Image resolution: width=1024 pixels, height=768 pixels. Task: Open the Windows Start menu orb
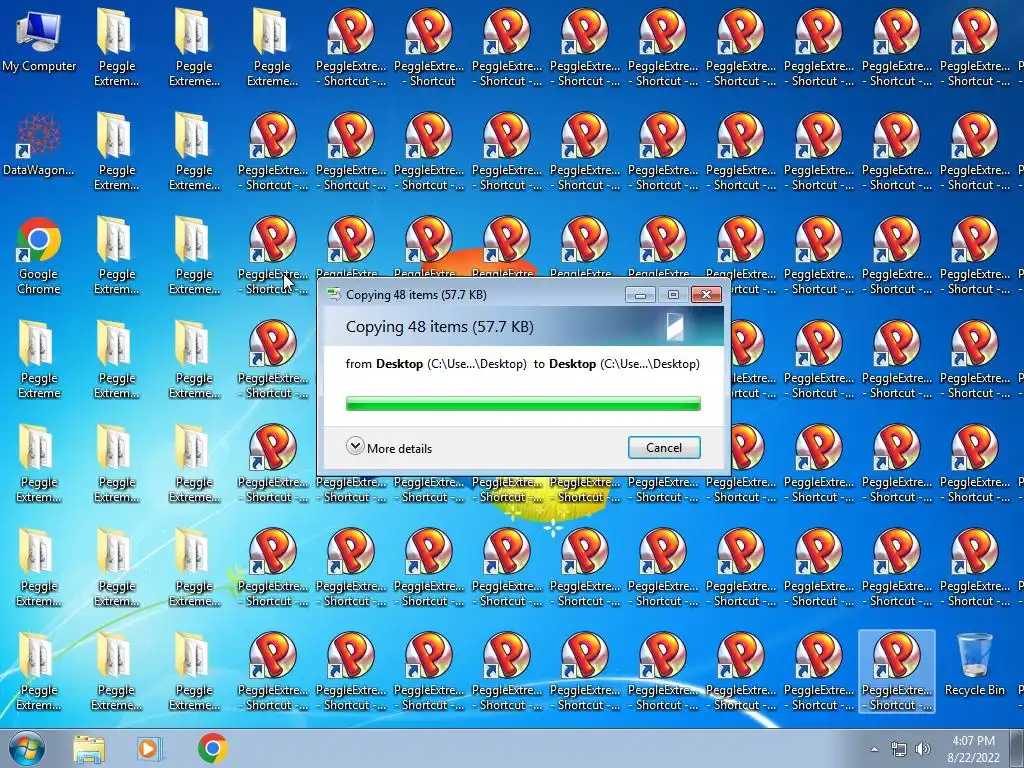coord(27,748)
